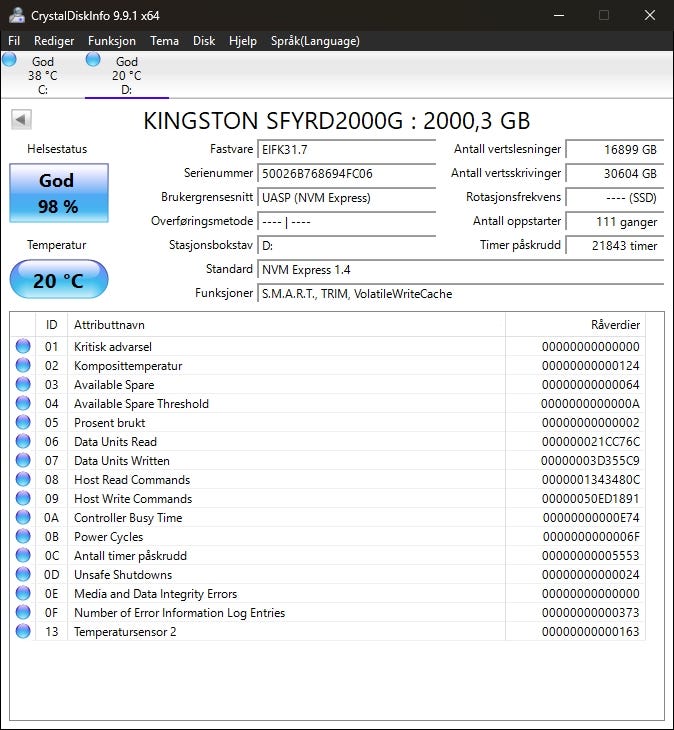Viewport: 674px width, 730px height.
Task: Click raw value 0000001343480C
Action: (x=591, y=480)
